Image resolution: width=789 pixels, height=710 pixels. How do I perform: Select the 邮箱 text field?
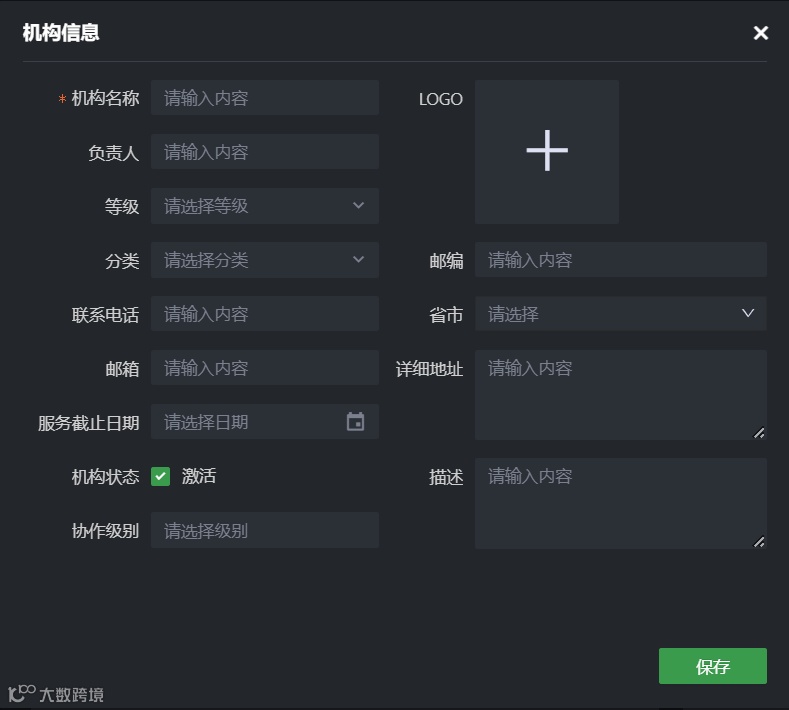point(264,368)
